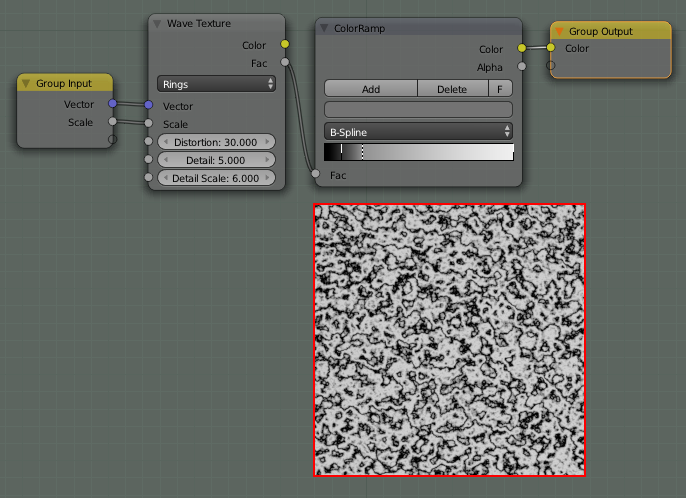Increase Detail Scale with right arrow
The image size is (686, 498).
pyautogui.click(x=267, y=178)
